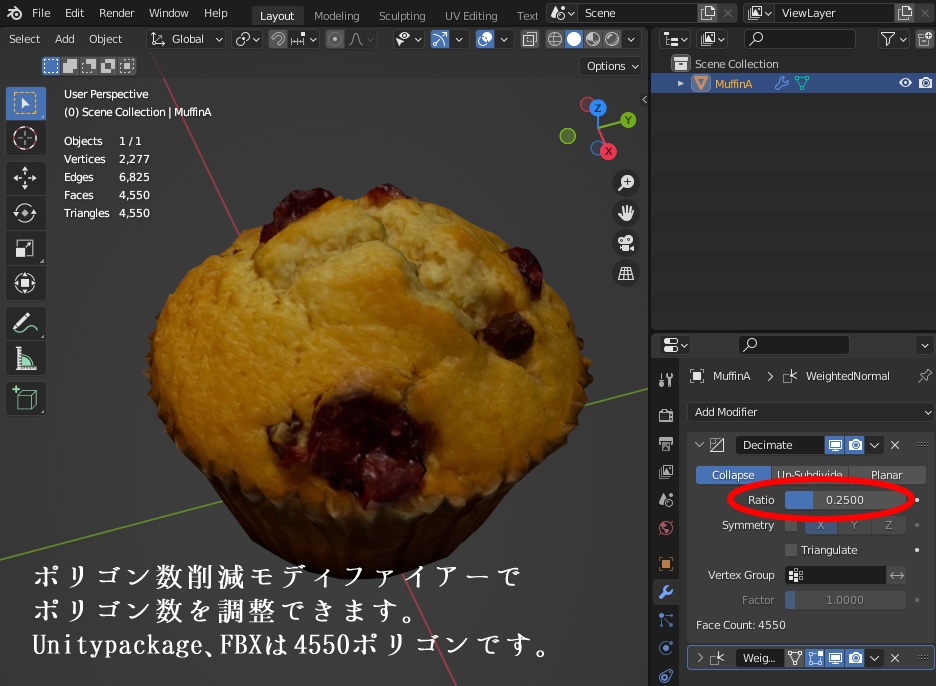Select the Add Cube tool
Image resolution: width=936 pixels, height=686 pixels.
point(25,397)
